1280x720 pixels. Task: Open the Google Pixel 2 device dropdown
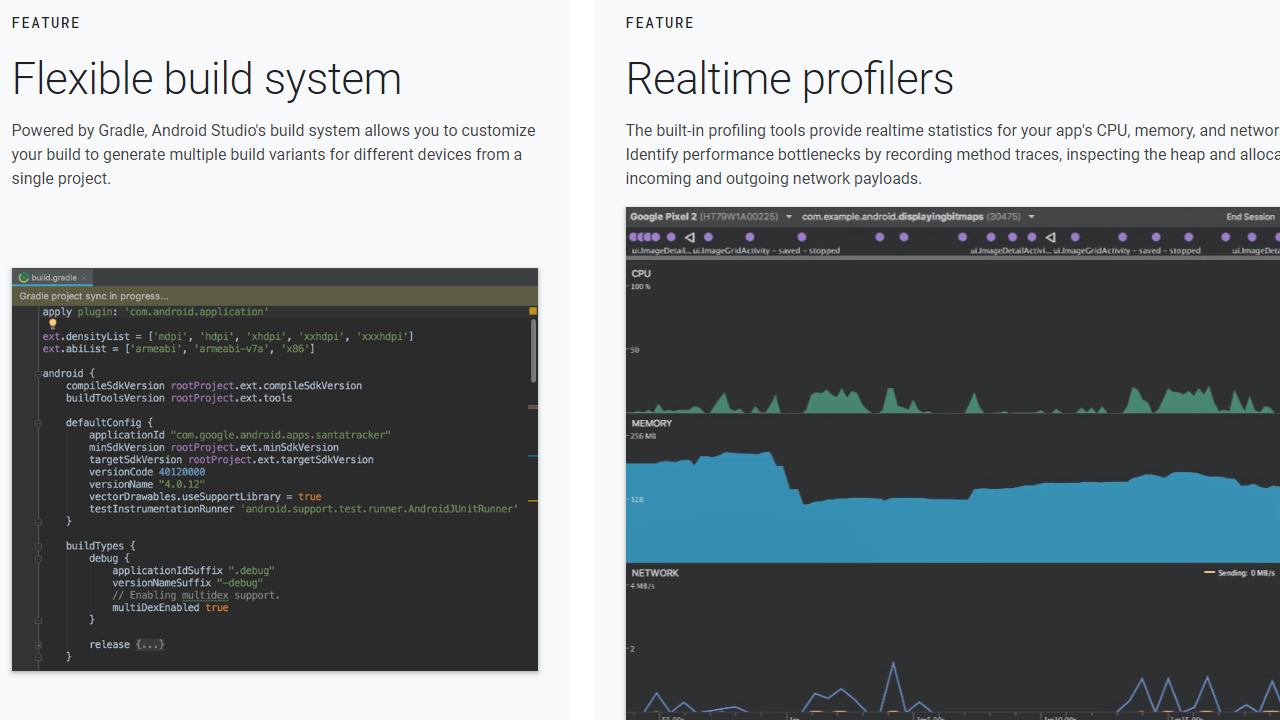[789, 217]
